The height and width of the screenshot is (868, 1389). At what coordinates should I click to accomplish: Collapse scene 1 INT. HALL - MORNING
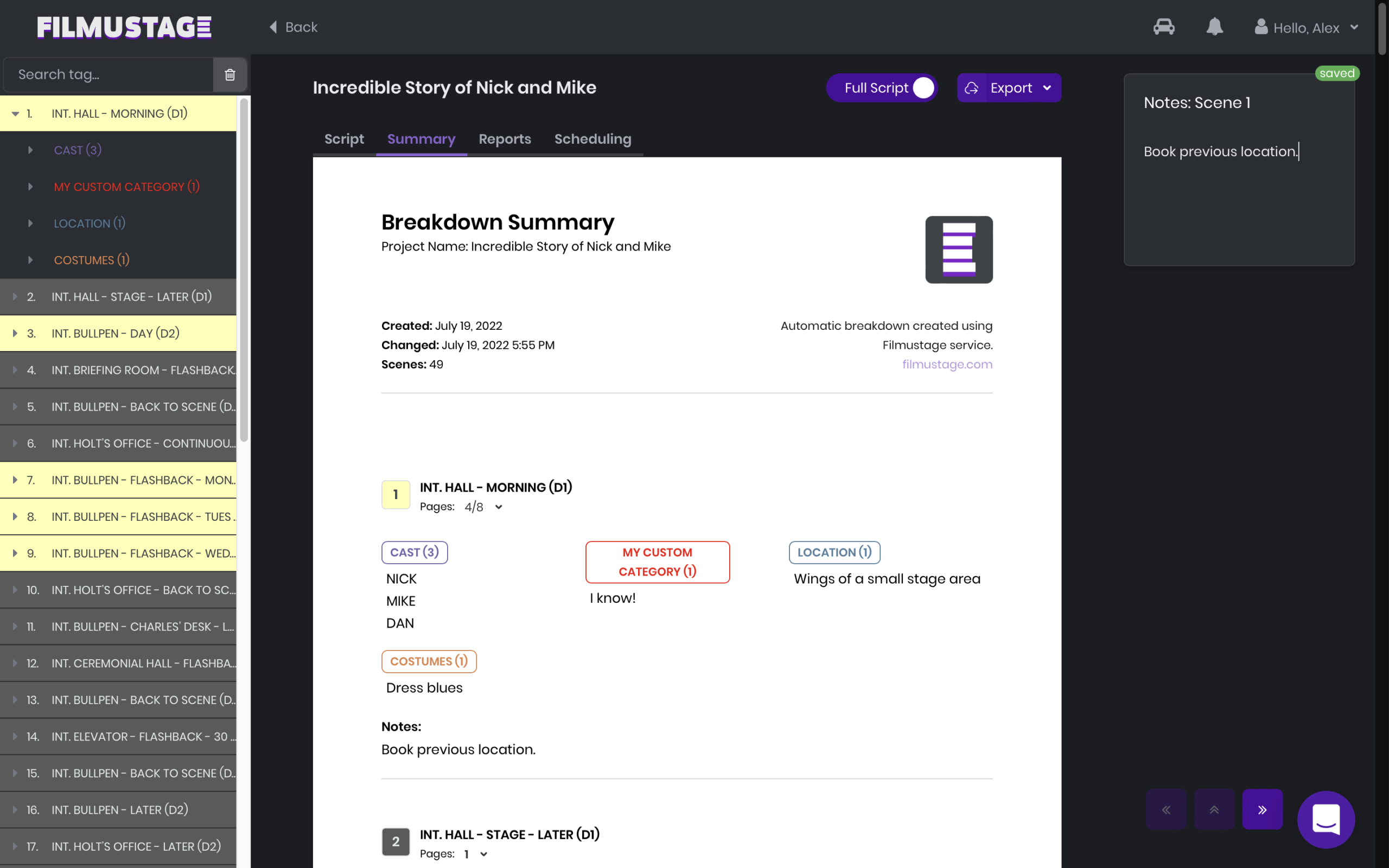coord(16,114)
